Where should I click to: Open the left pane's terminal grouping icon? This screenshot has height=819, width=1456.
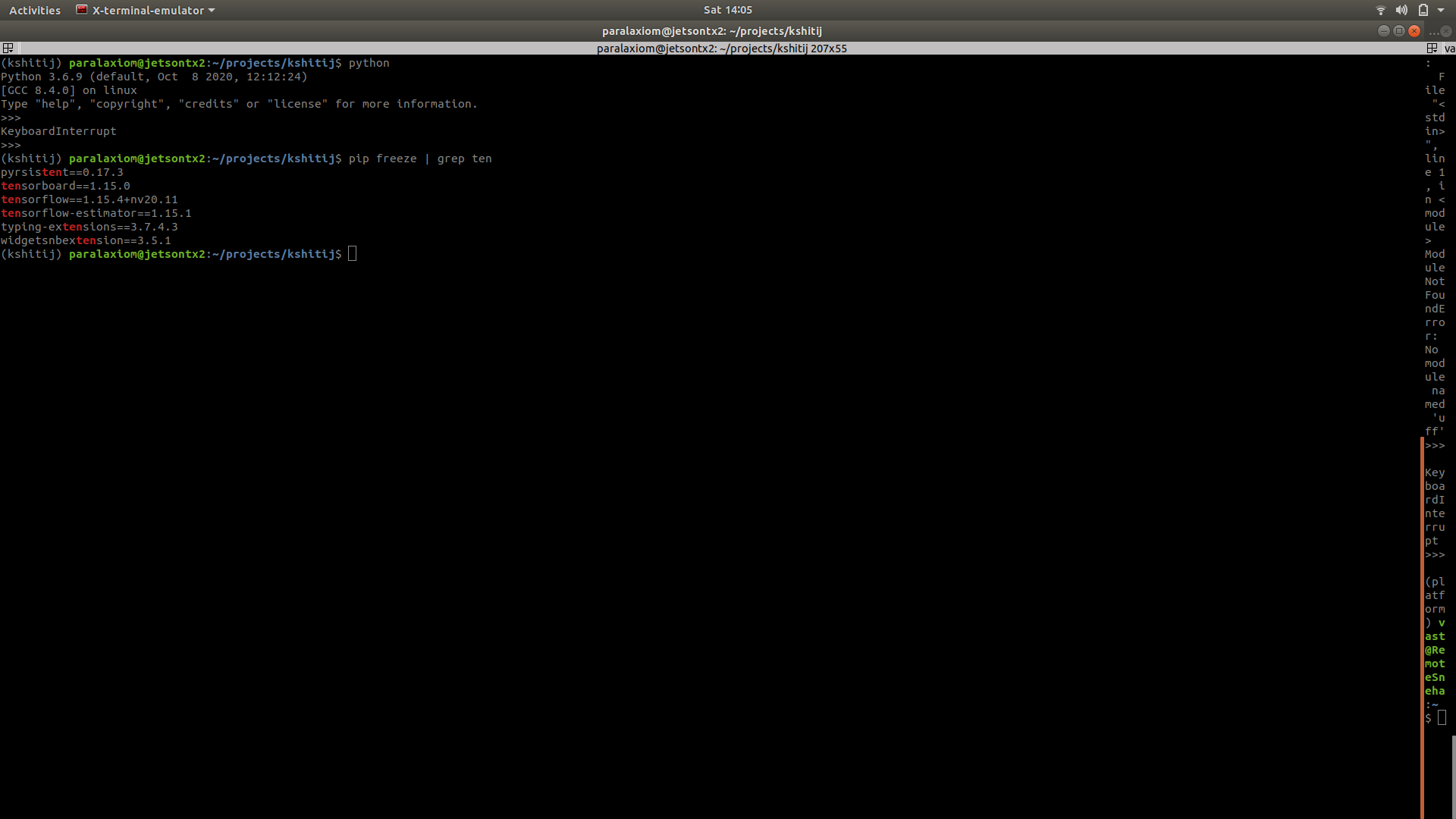(x=8, y=48)
